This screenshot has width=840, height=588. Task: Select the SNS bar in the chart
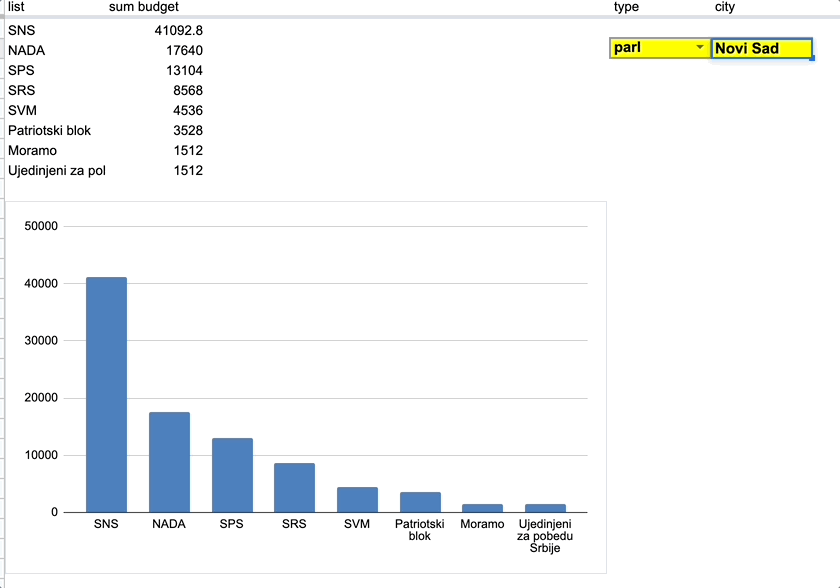[106, 395]
